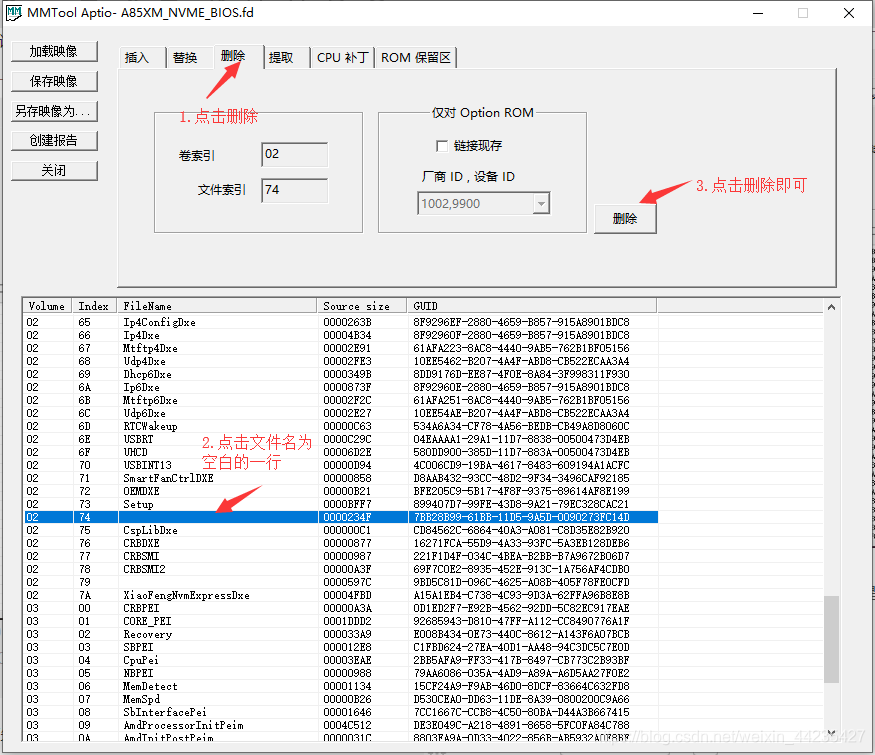Select the USBRT row

pos(341,440)
